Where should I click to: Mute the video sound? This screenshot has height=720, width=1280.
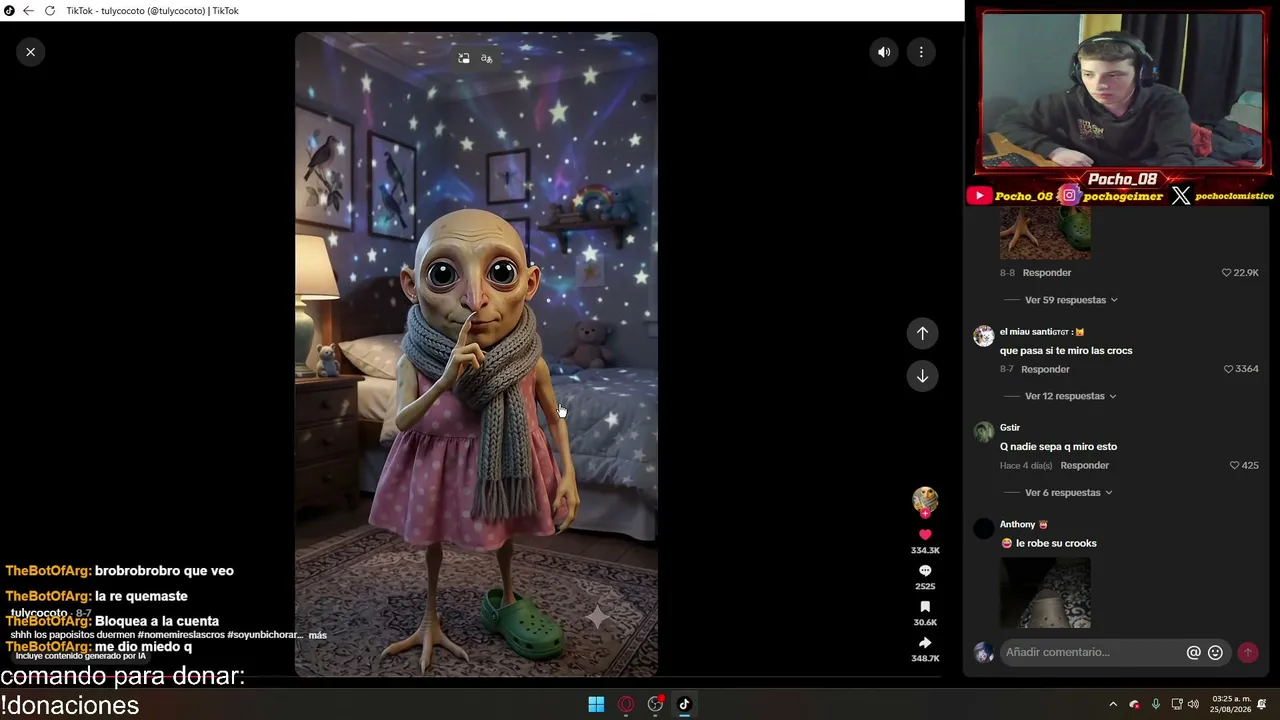[x=884, y=53]
